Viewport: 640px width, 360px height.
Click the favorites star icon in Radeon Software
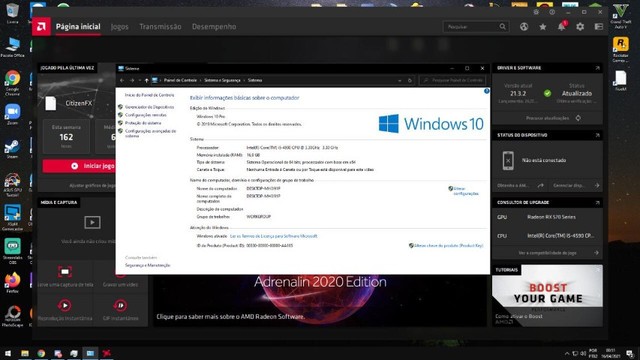coord(542,27)
